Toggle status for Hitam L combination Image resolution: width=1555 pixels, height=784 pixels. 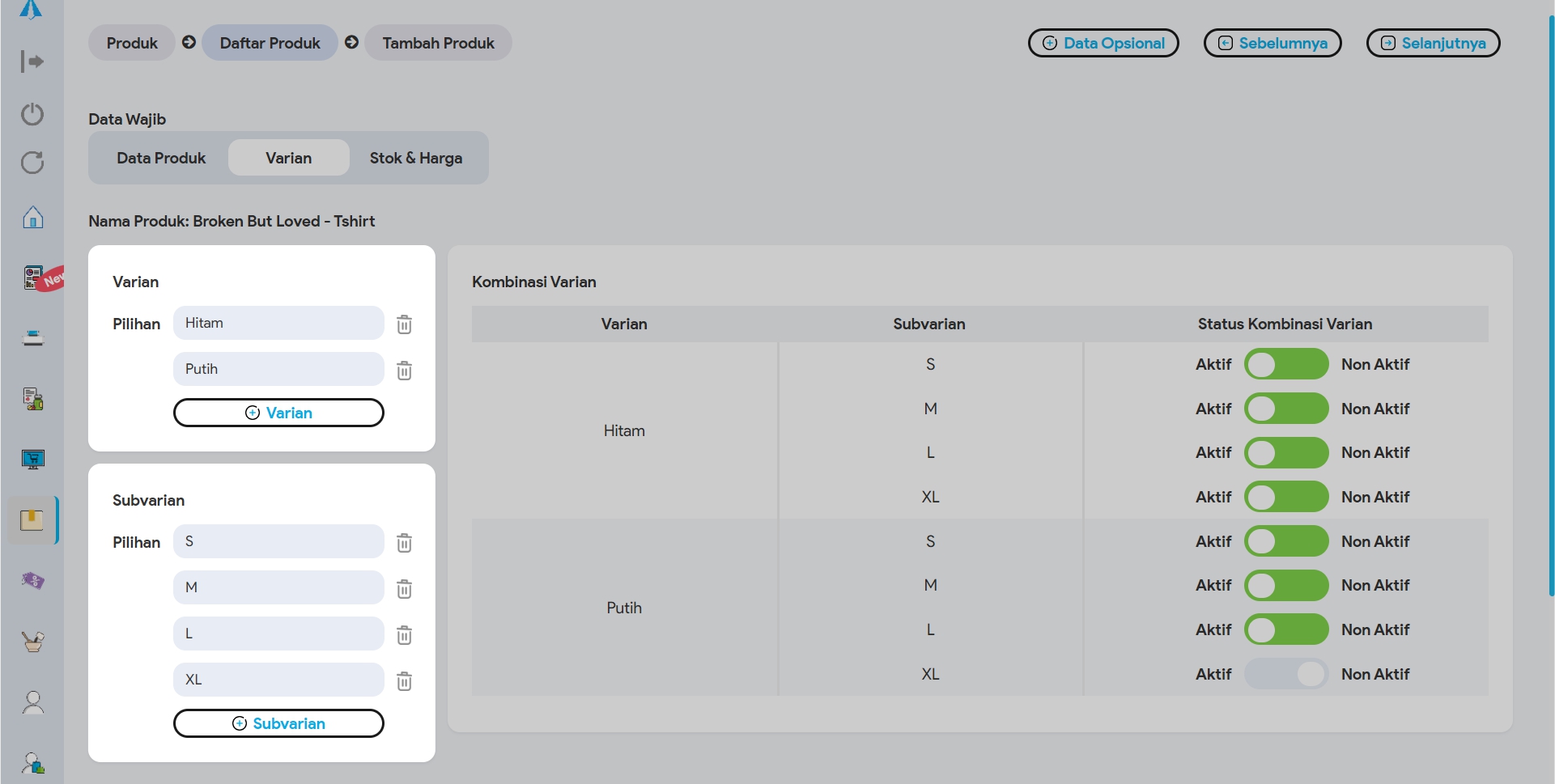click(x=1285, y=453)
